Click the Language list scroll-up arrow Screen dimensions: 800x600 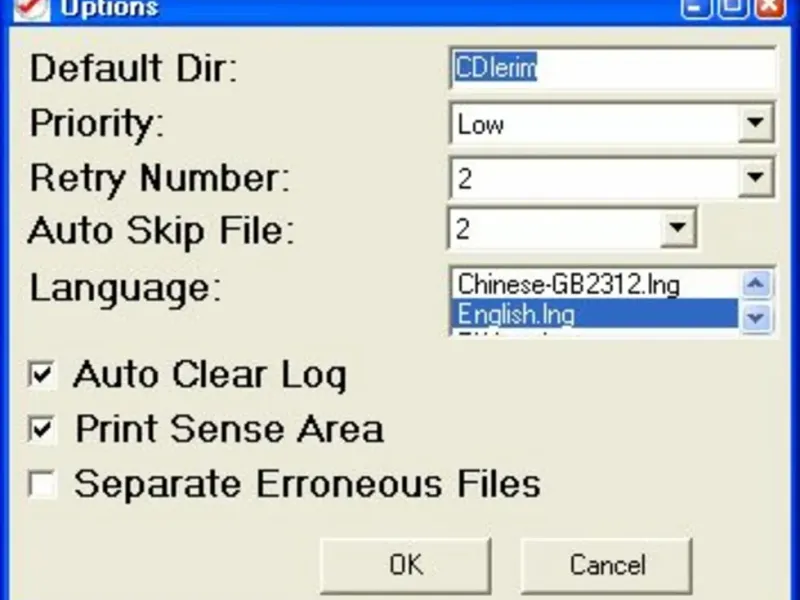756,284
